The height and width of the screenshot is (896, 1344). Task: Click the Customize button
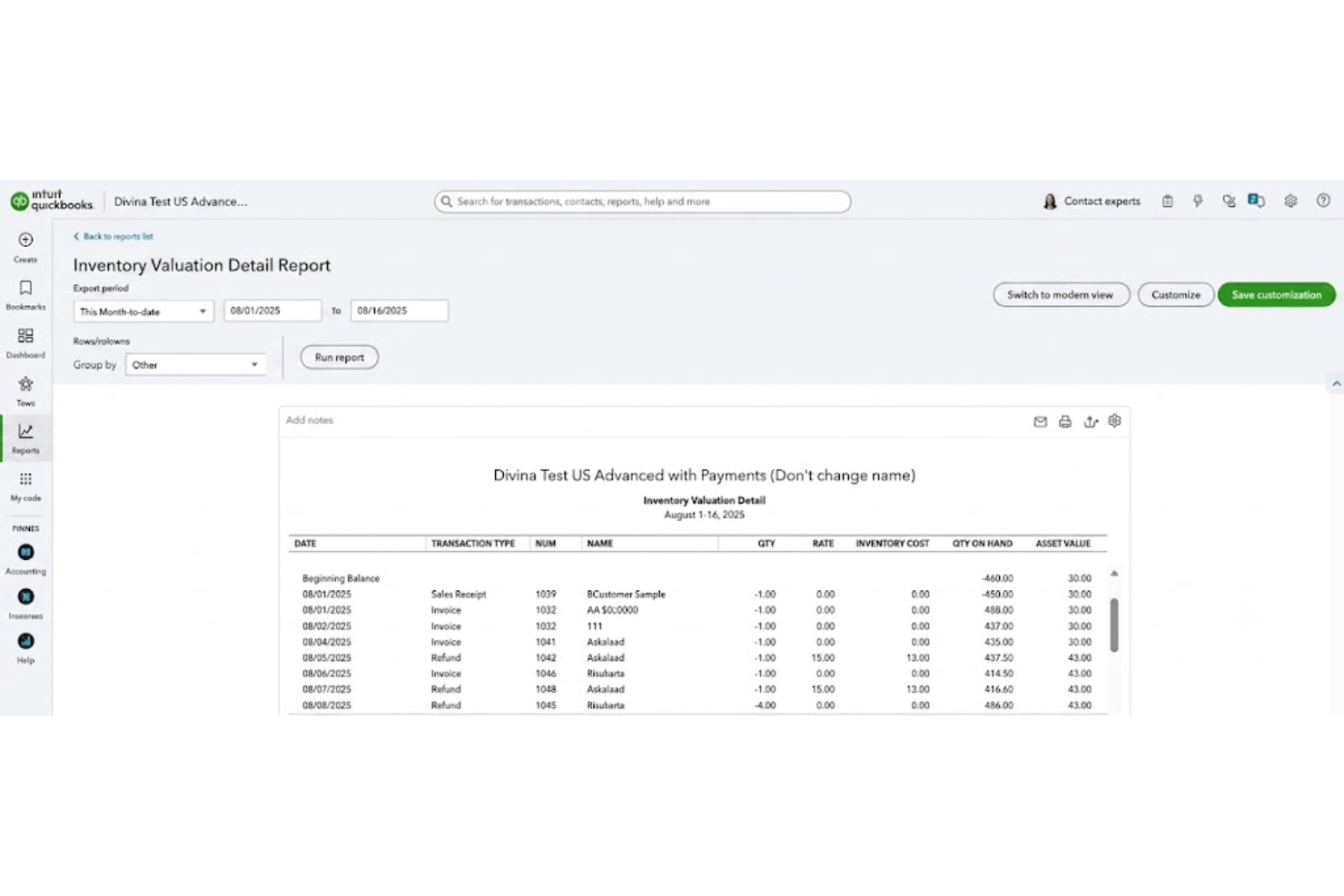[x=1176, y=295]
